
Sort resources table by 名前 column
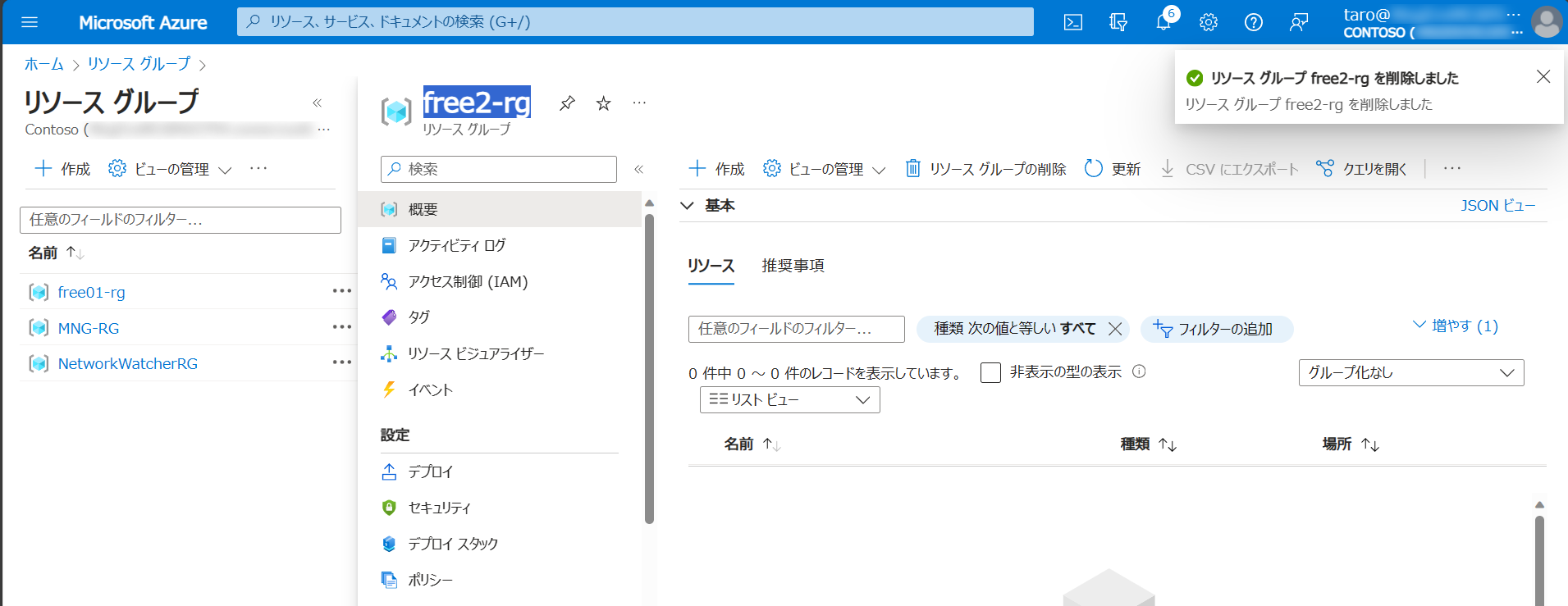(x=752, y=444)
